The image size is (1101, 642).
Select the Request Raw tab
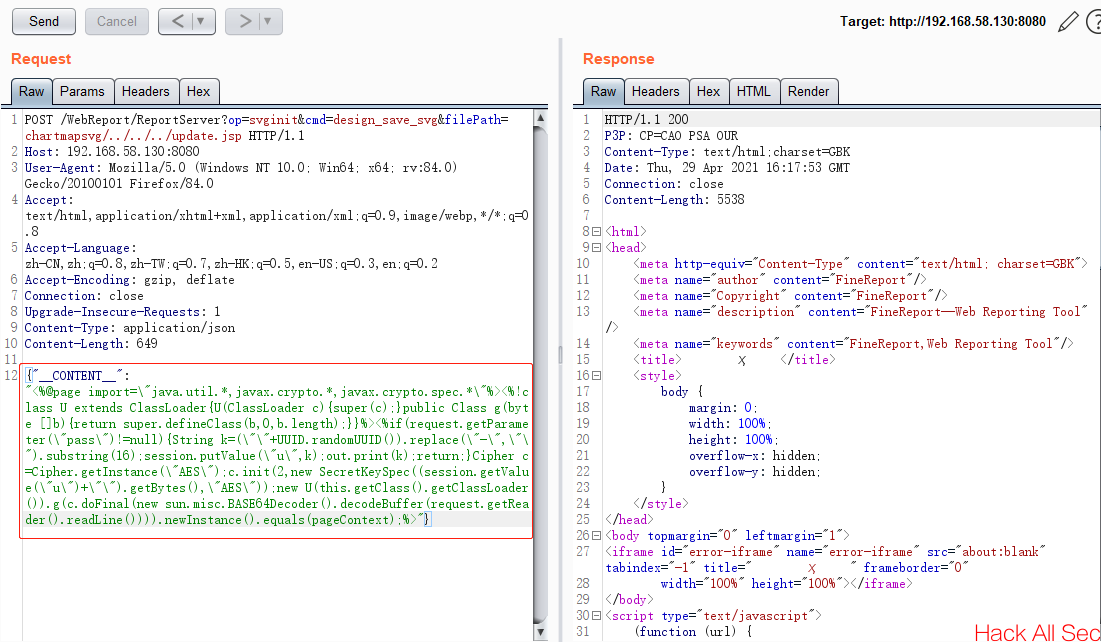[32, 91]
